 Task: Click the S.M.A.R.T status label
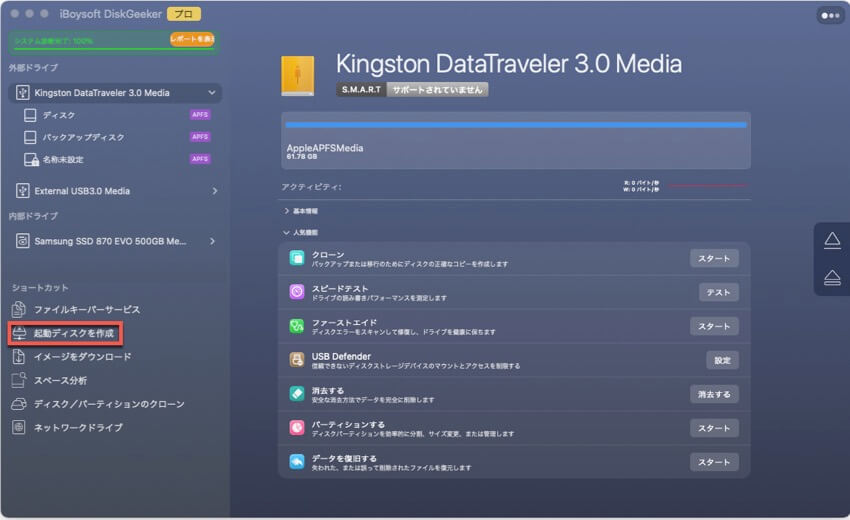click(361, 89)
